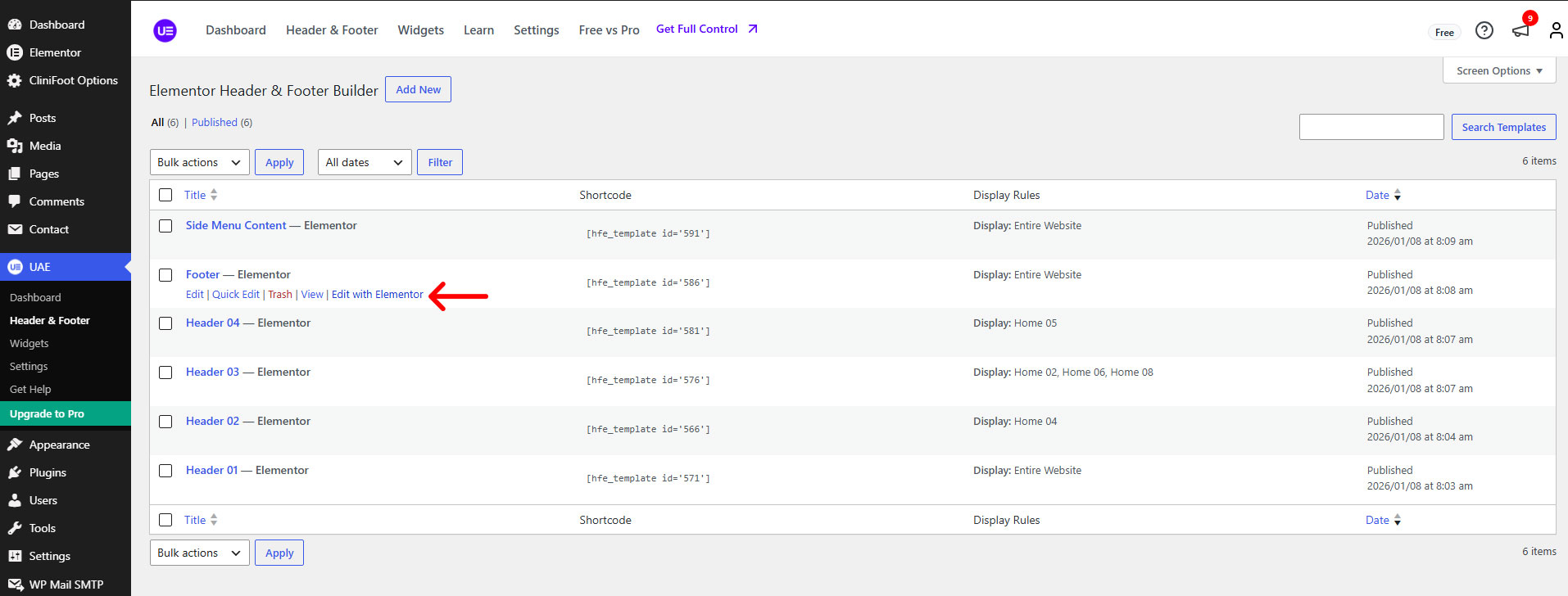Viewport: 1568px width, 596px height.
Task: Check the Side Menu Content row checkbox
Action: 165,226
